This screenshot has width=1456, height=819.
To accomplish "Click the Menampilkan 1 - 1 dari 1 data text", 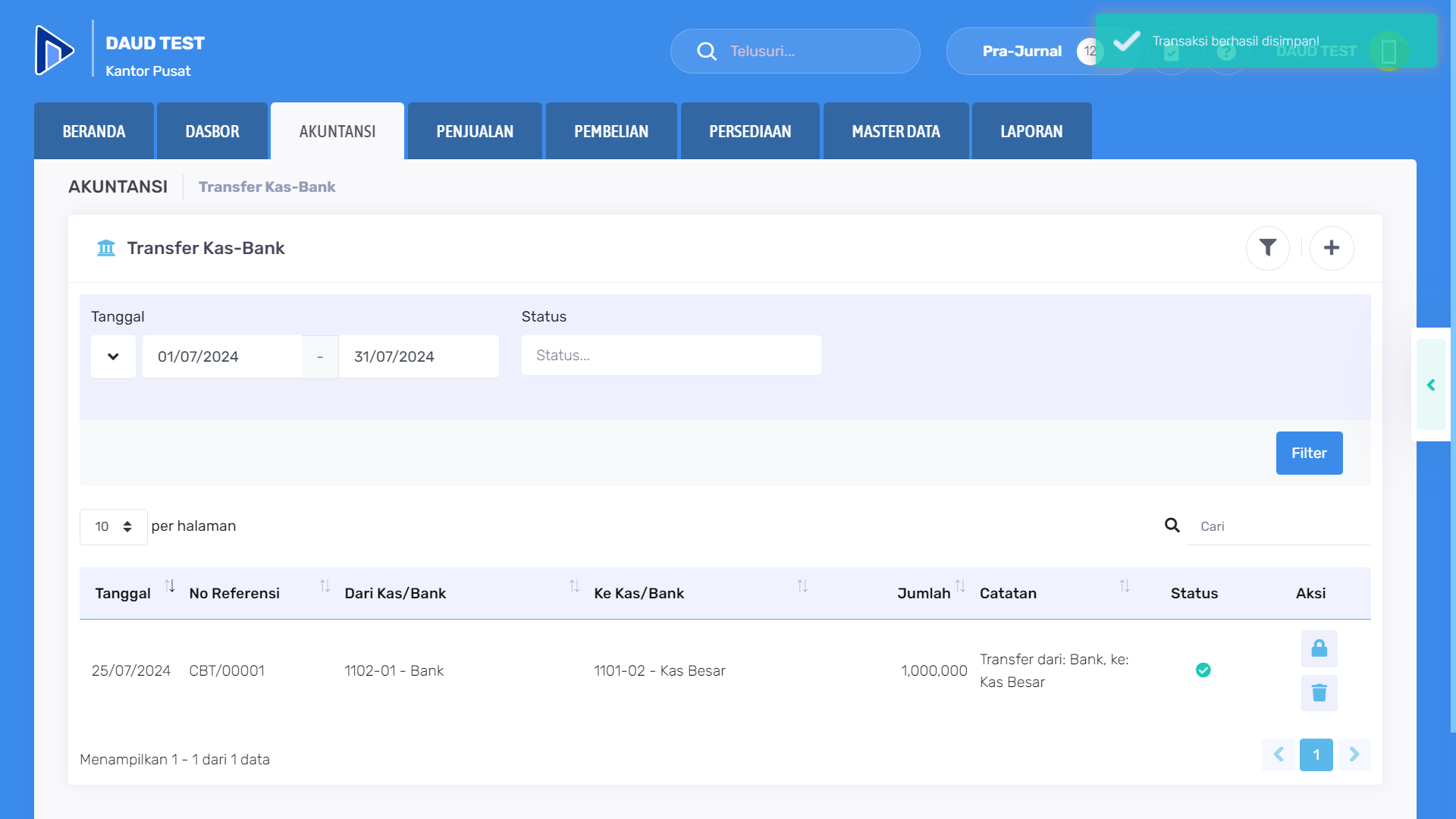I will (x=174, y=759).
